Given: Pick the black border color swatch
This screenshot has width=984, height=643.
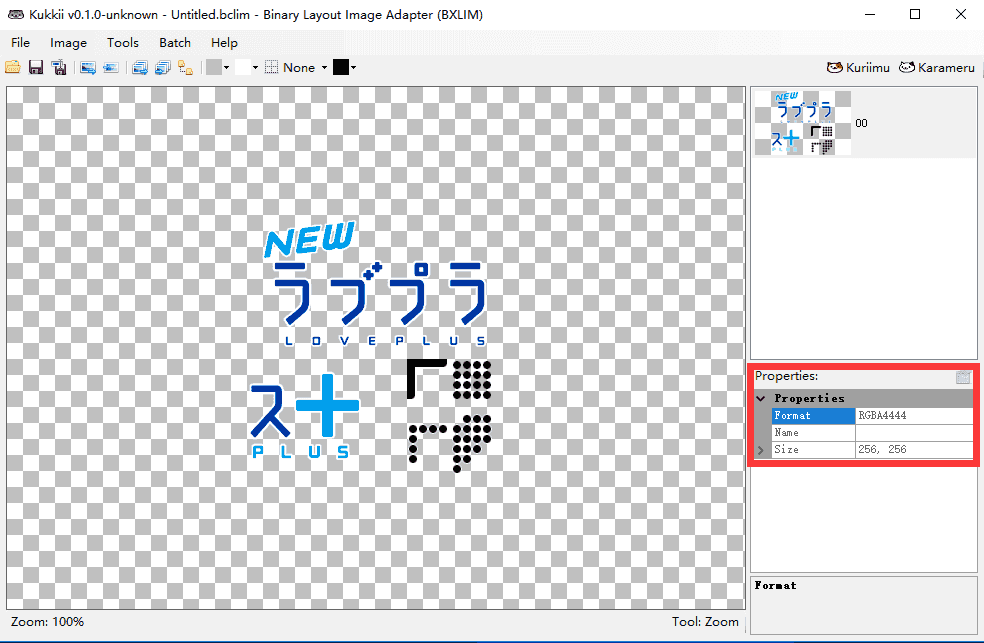Looking at the screenshot, I should (341, 67).
